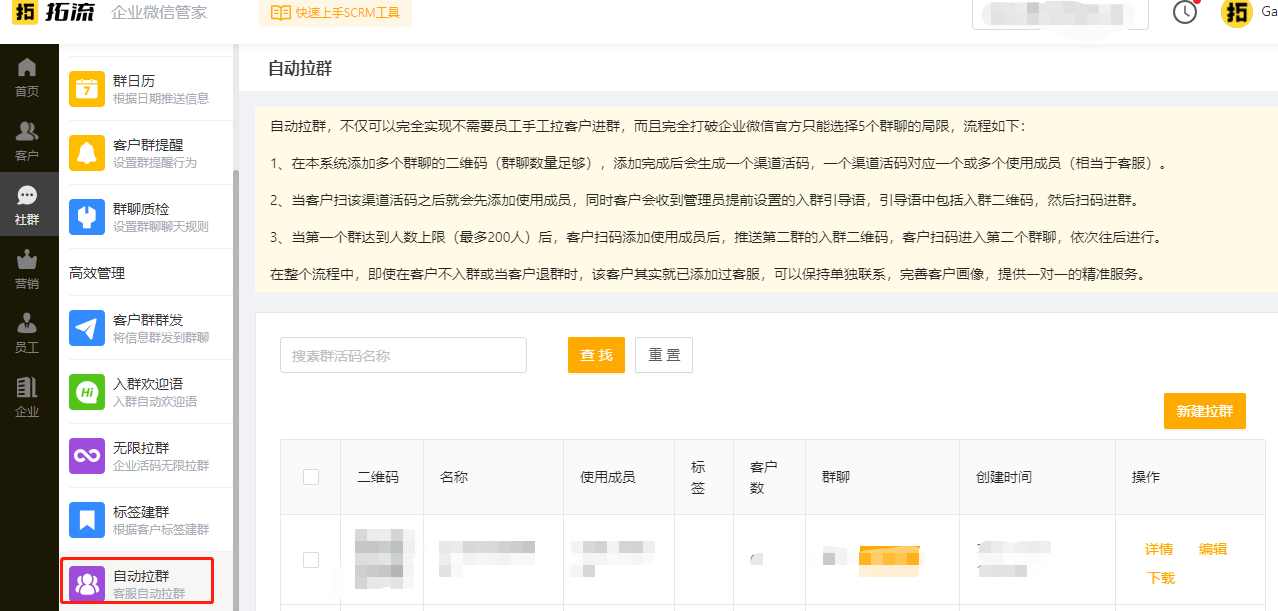Open 详情 for the first row

(x=1159, y=549)
